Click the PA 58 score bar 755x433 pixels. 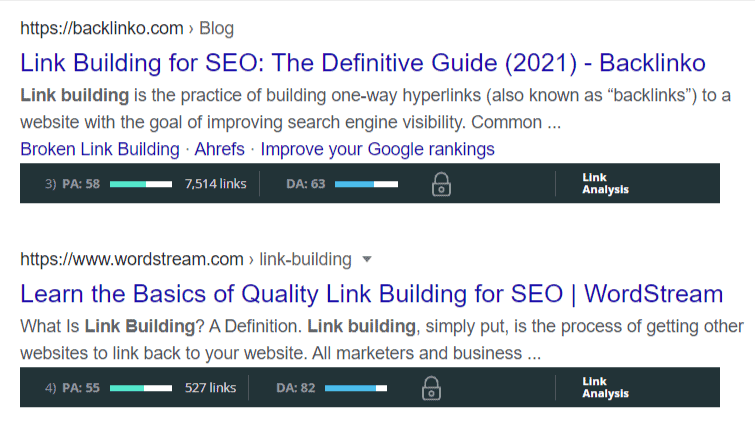(141, 184)
